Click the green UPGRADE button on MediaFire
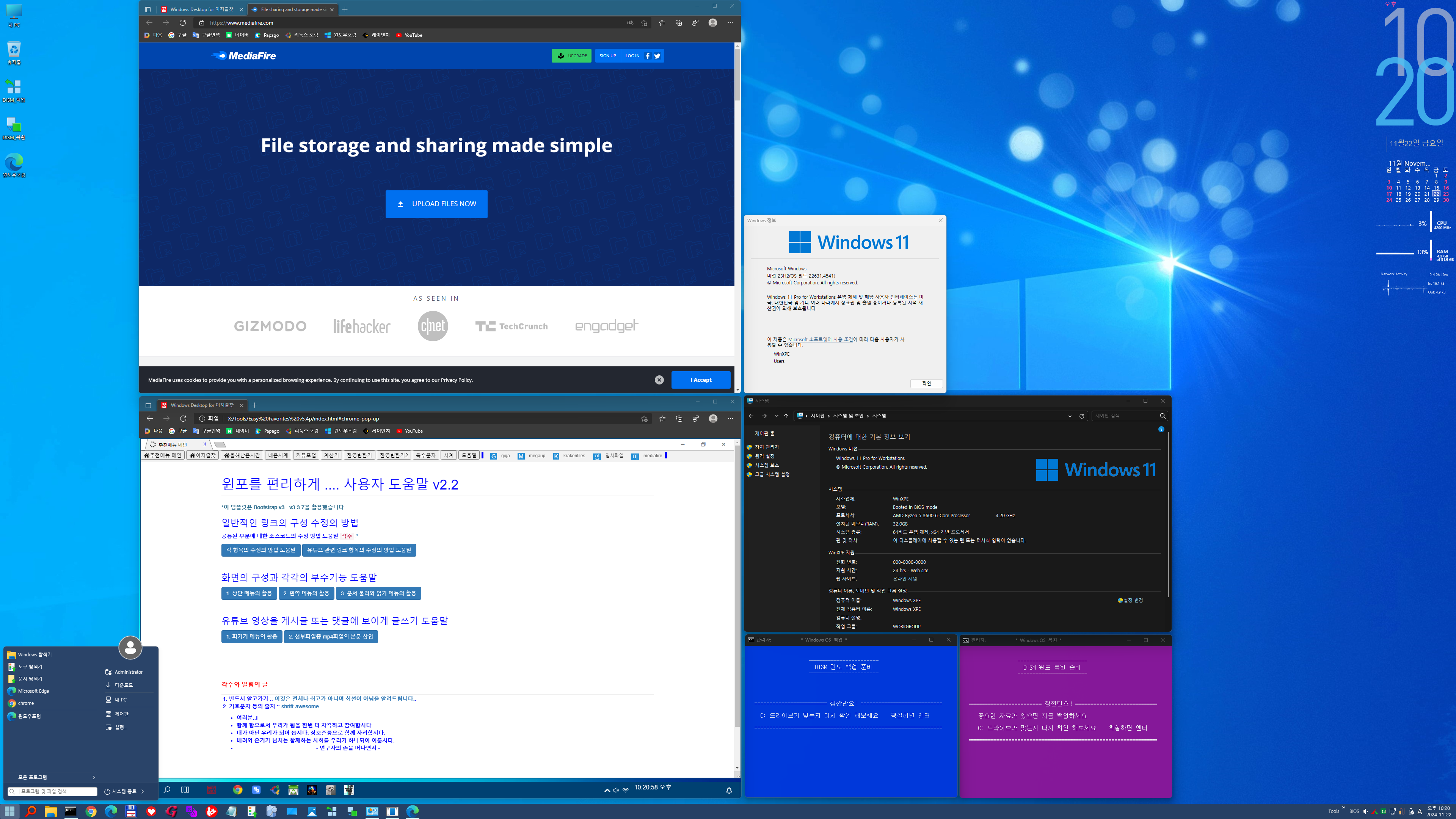Viewport: 1456px width, 819px height. point(571,55)
